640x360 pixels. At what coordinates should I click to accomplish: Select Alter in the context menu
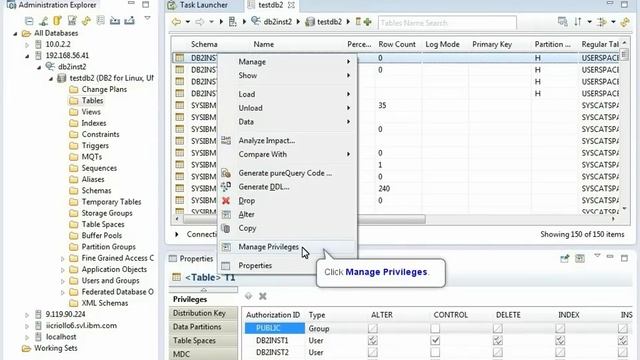click(288, 214)
